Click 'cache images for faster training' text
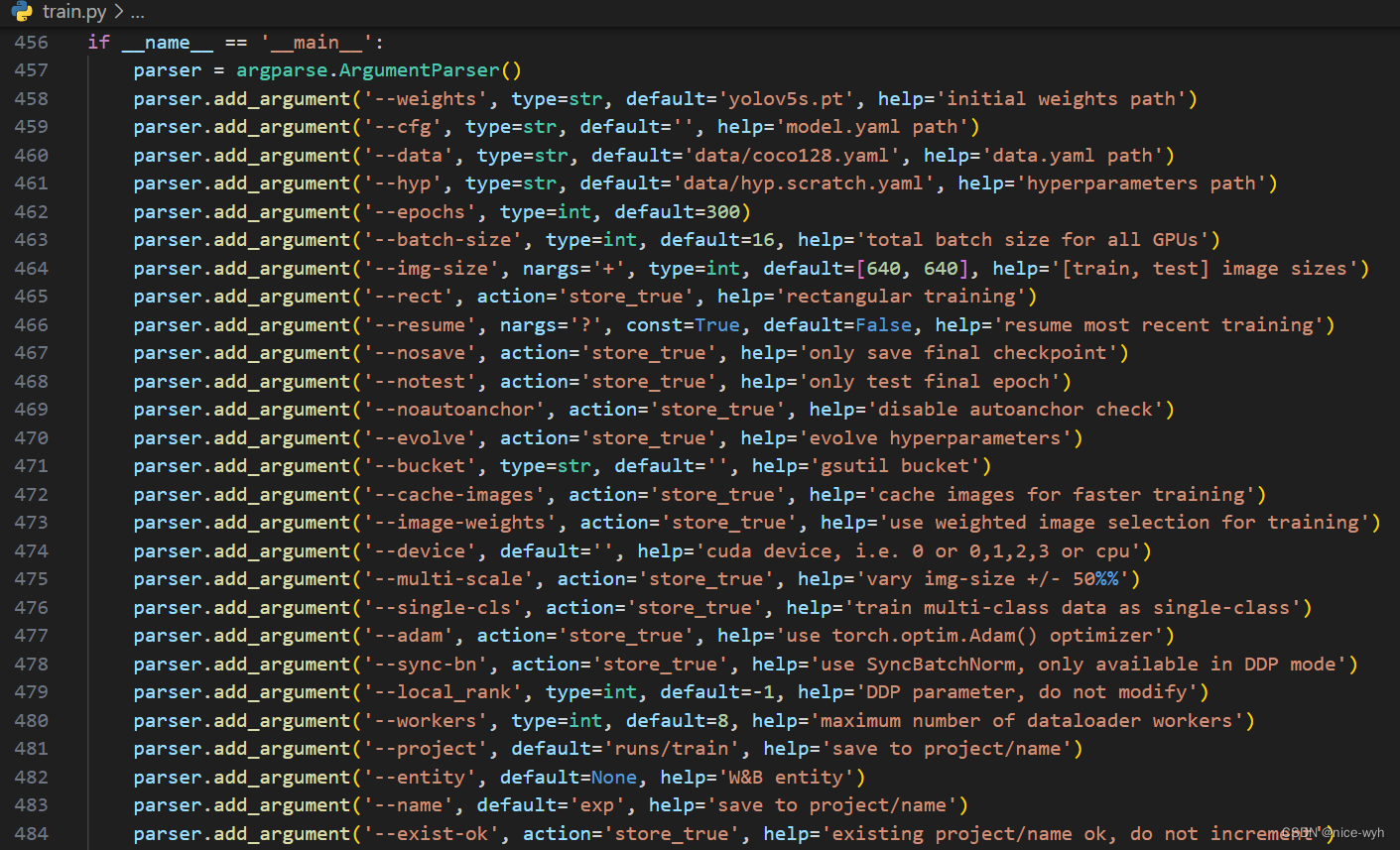This screenshot has width=1400, height=850. (x=1062, y=494)
